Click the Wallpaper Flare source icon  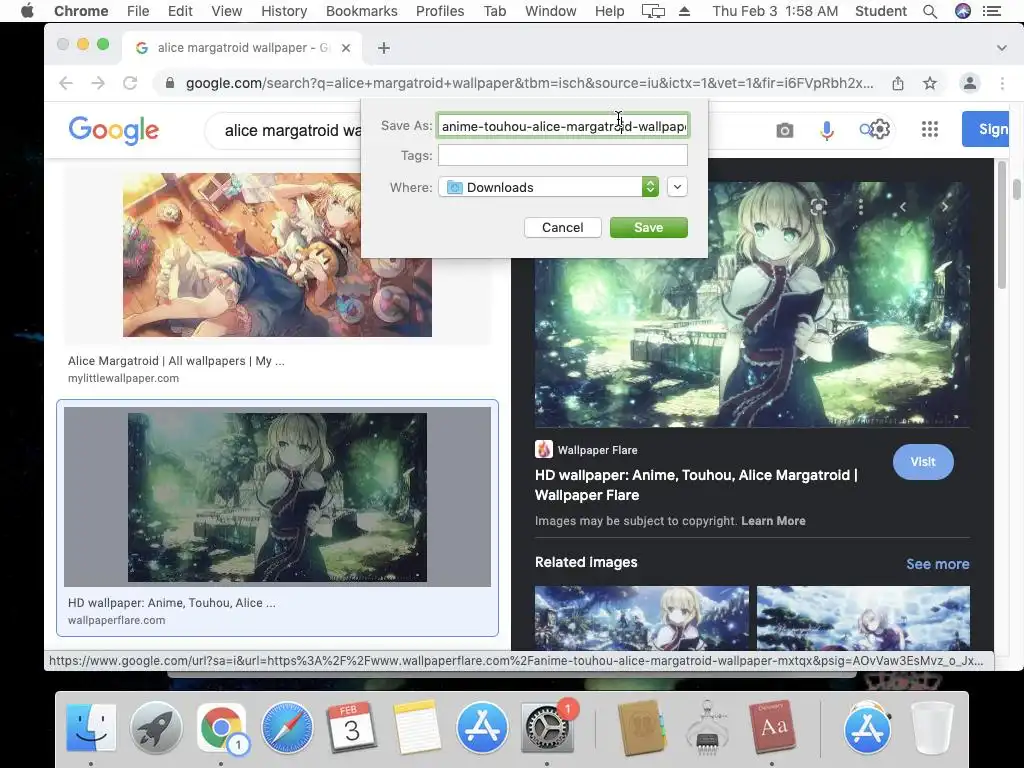pos(543,449)
